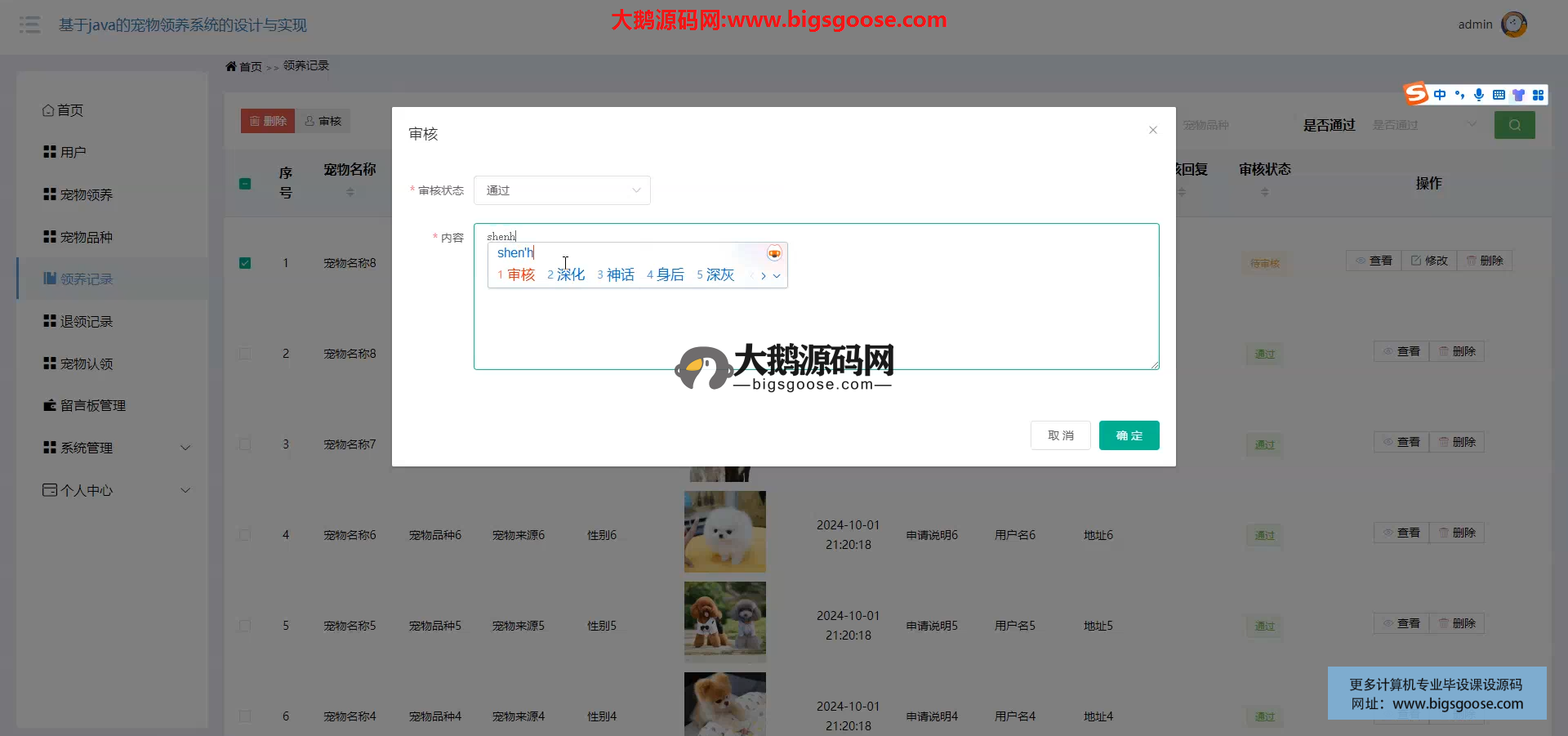This screenshot has width=1568, height=736.
Task: Click the emoji icon in IME candidate box
Action: click(x=773, y=253)
